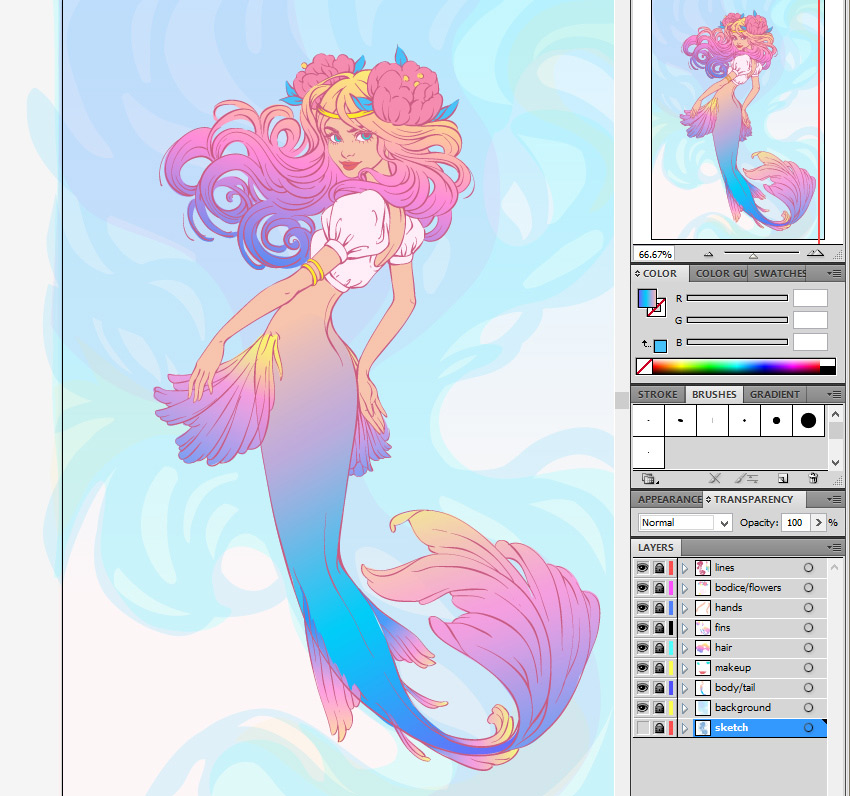Screen dimensions: 850x796
Task: Click the zoom out mountains icon in Navigator
Action: (709, 254)
